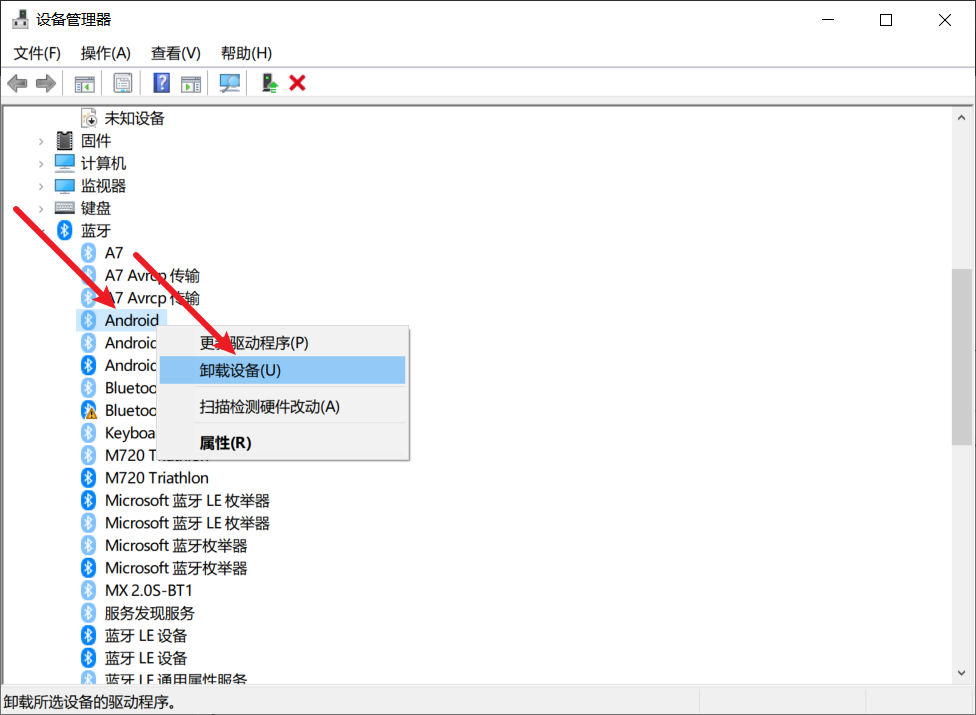Choose 属性(R) in context menu
Screen dimensions: 976x715
pyautogui.click(x=283, y=442)
